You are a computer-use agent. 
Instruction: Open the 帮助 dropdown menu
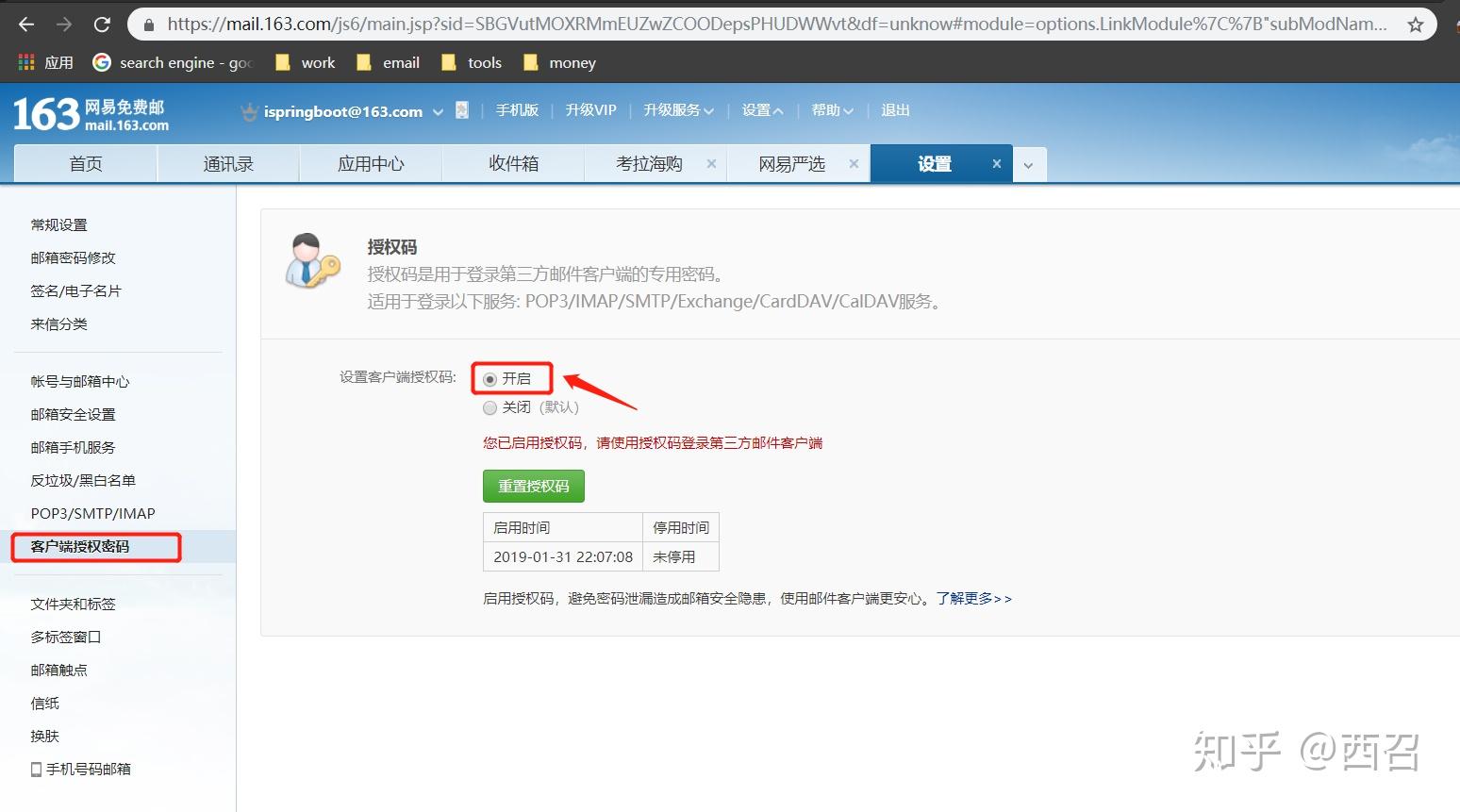tap(832, 110)
